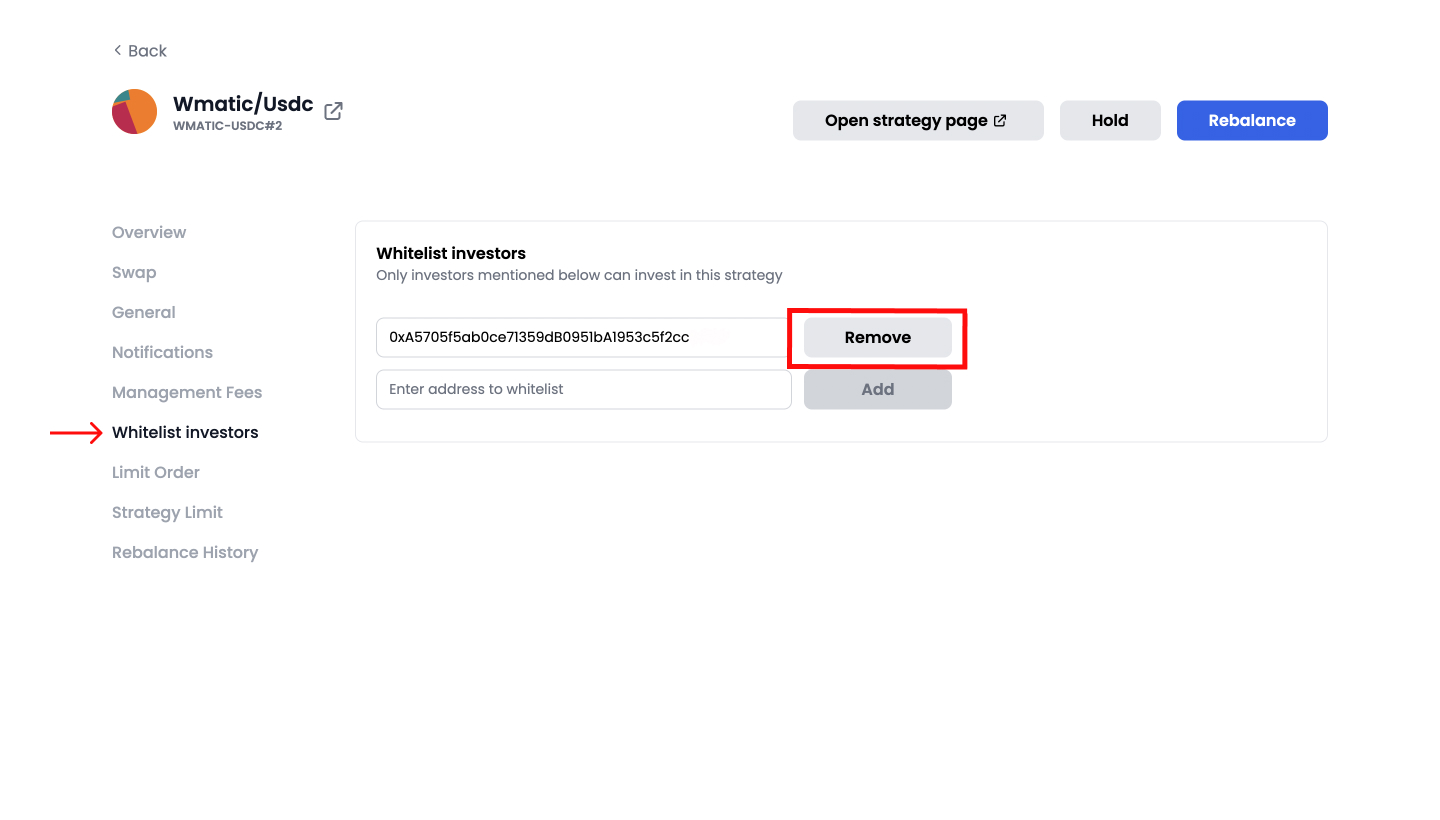This screenshot has height=820, width=1440.
Task: Click the Add whitelist button
Action: (877, 390)
